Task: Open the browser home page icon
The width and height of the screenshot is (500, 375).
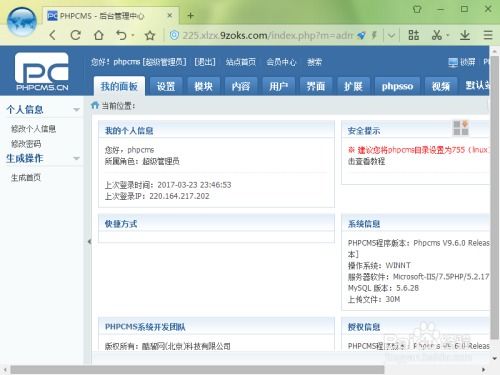Action: [99, 35]
